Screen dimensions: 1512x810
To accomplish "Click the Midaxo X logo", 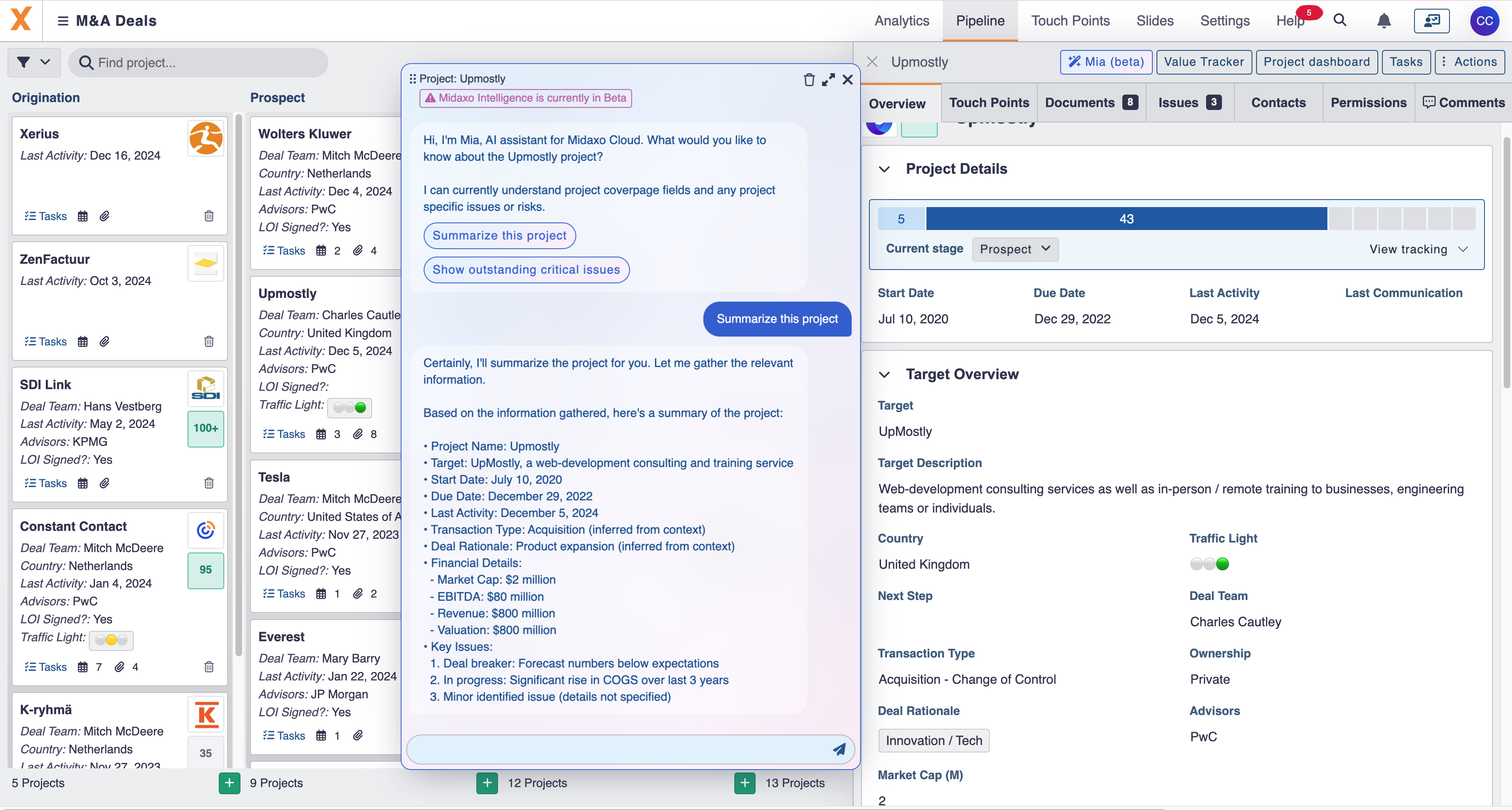I will point(20,19).
